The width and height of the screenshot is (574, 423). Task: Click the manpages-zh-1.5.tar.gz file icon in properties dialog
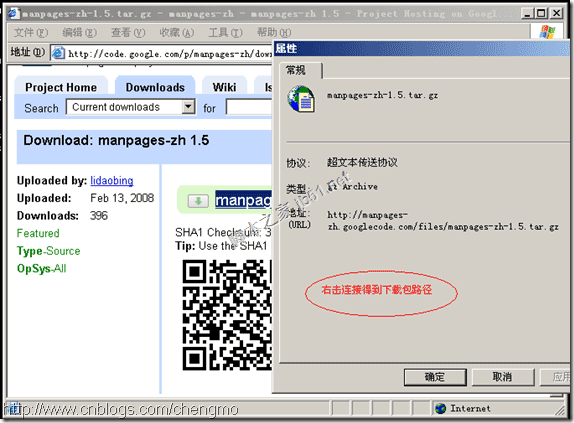301,99
